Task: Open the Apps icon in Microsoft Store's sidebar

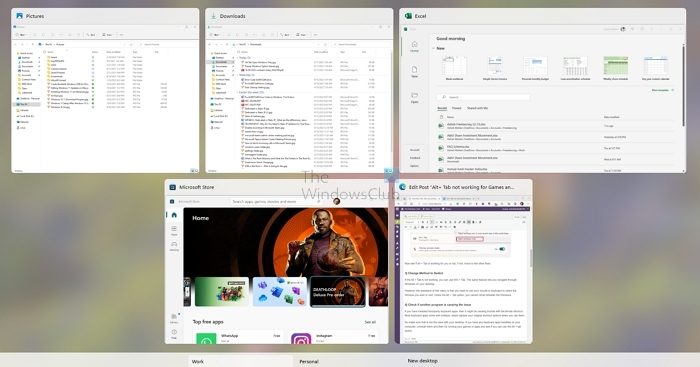Action: [174, 229]
